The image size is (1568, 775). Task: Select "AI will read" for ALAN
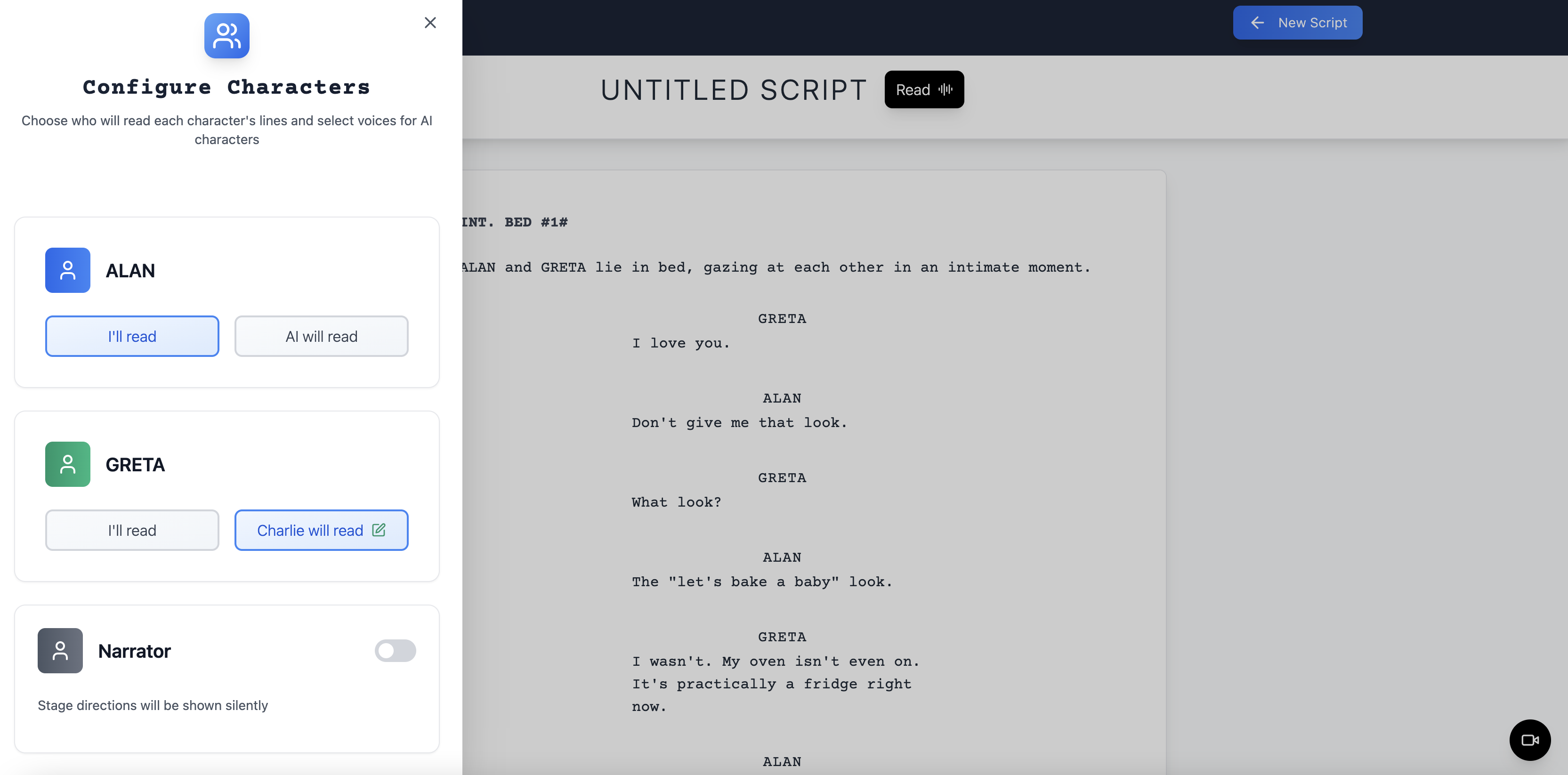(x=321, y=336)
